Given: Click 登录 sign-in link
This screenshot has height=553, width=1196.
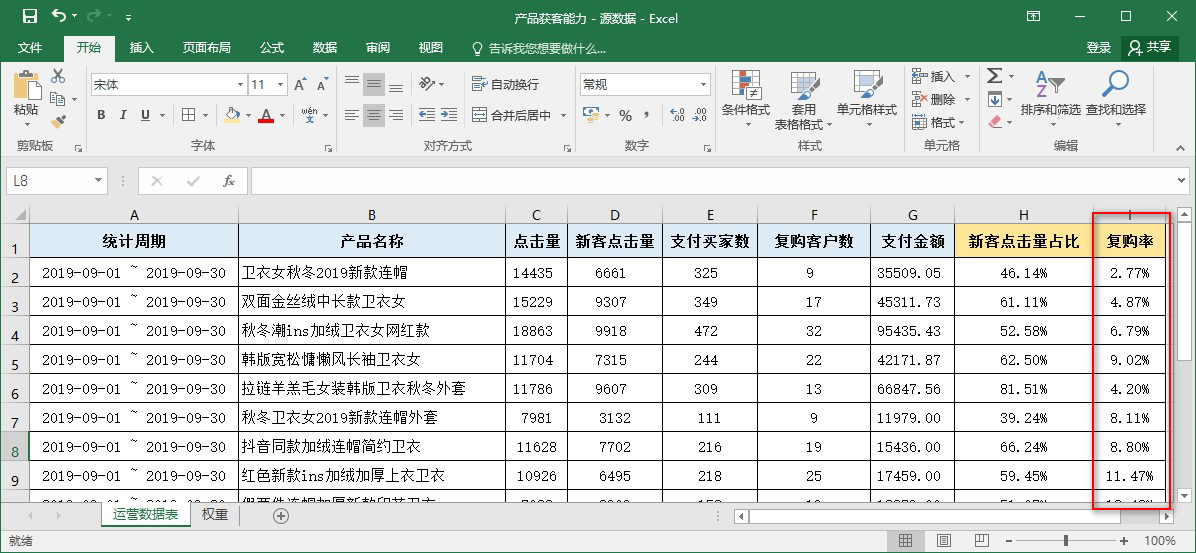Looking at the screenshot, I should (1099, 48).
